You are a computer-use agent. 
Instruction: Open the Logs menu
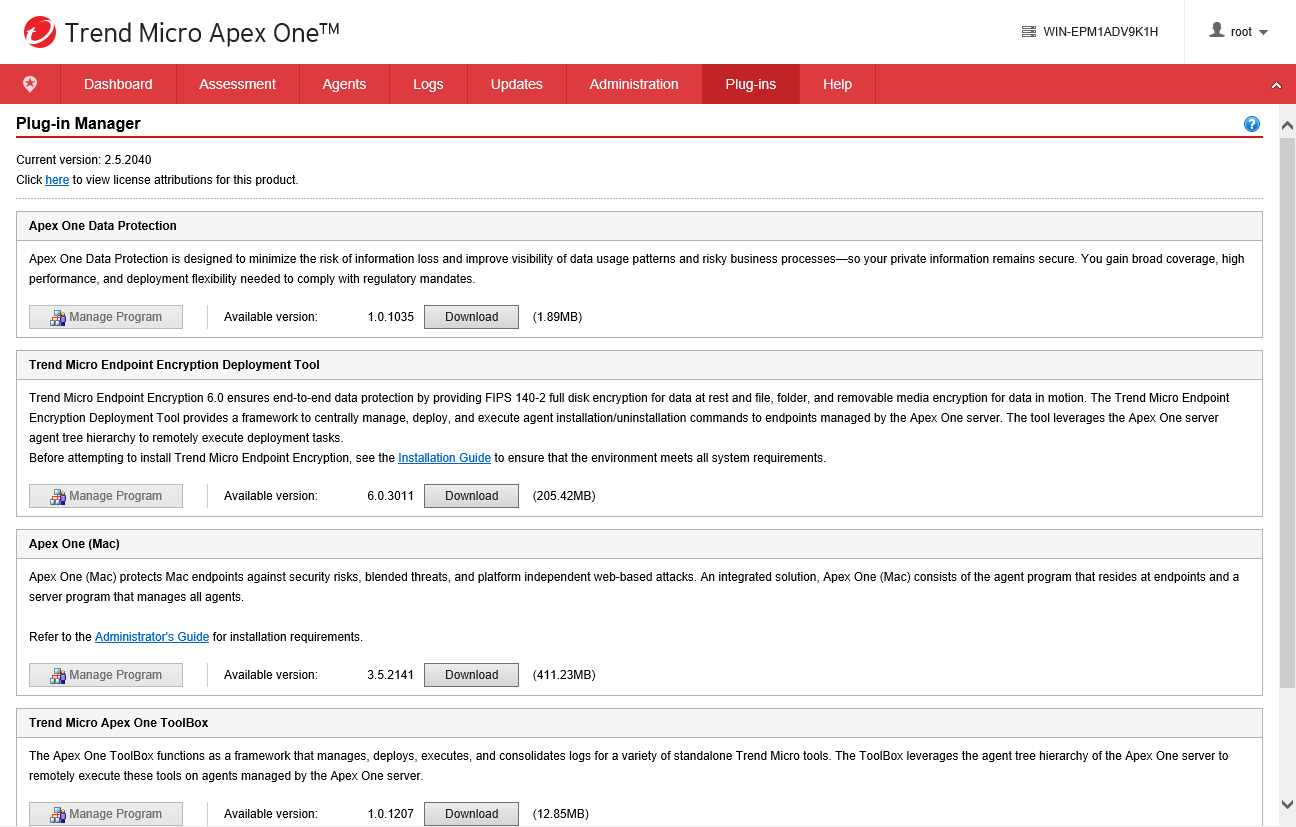[x=428, y=84]
